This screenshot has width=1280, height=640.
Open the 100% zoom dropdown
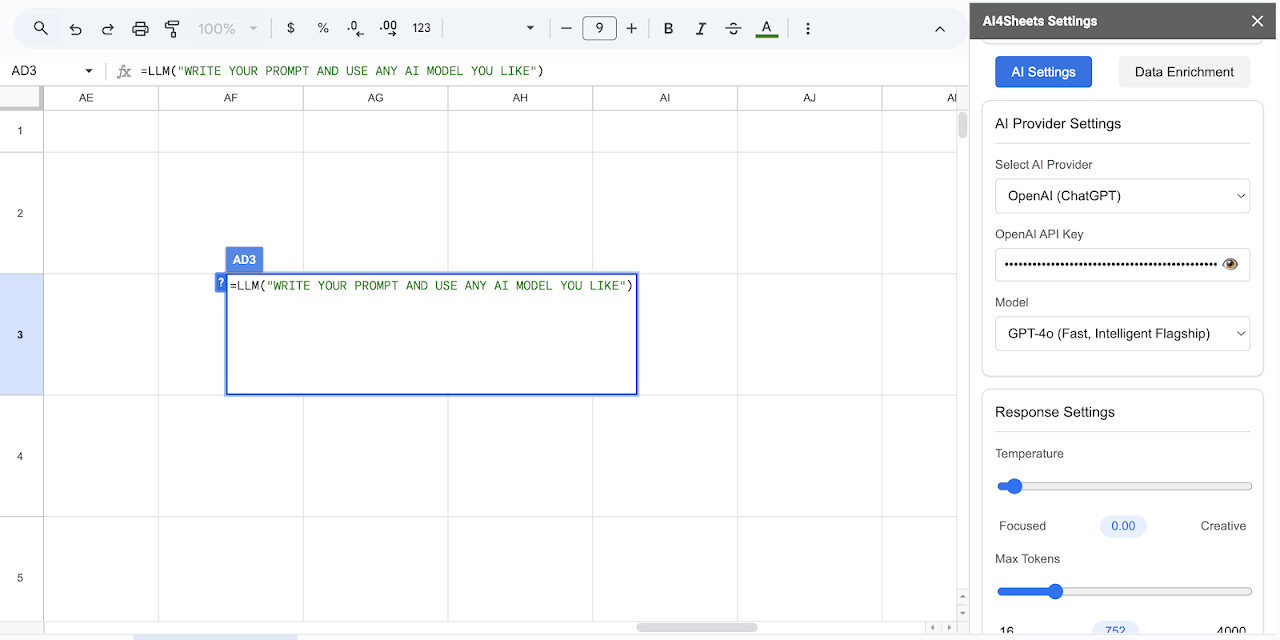[x=228, y=28]
